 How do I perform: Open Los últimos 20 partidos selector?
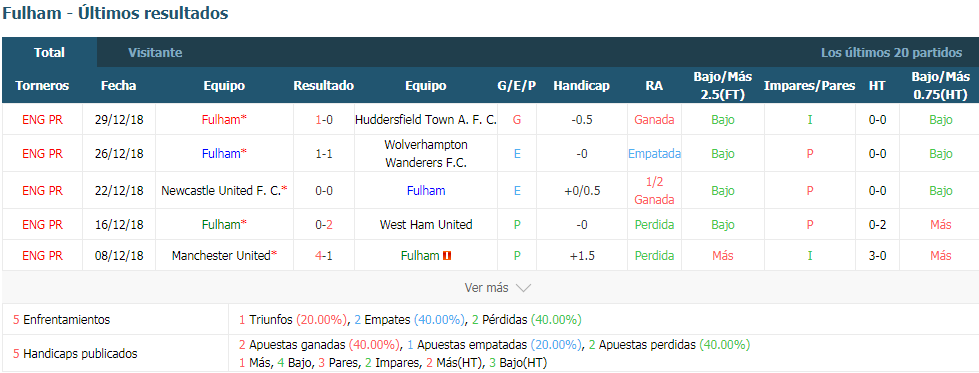(892, 52)
